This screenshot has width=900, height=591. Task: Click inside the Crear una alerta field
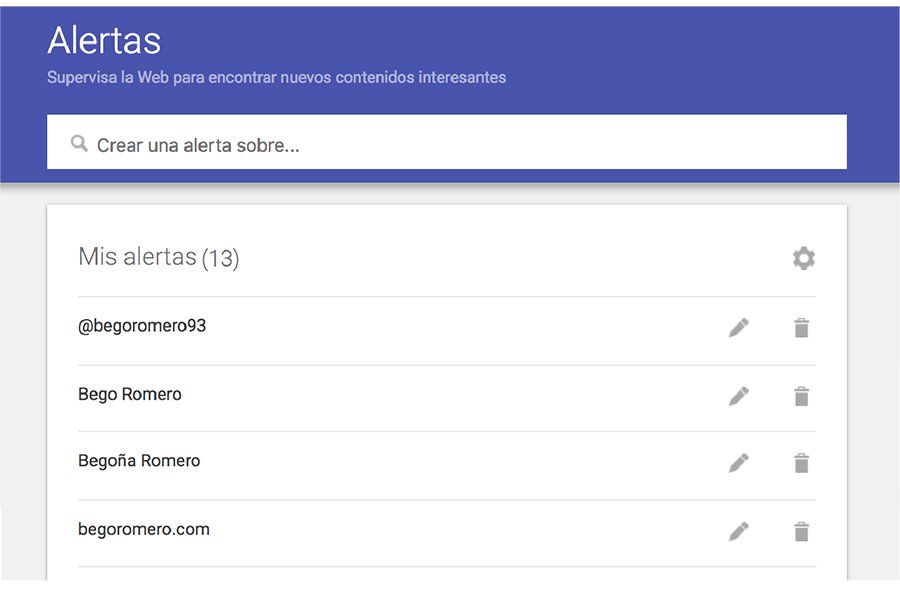tap(300, 142)
